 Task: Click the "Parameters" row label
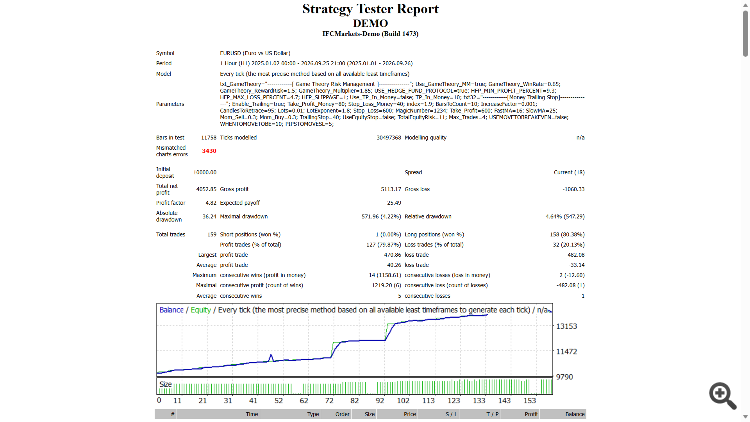[170, 104]
